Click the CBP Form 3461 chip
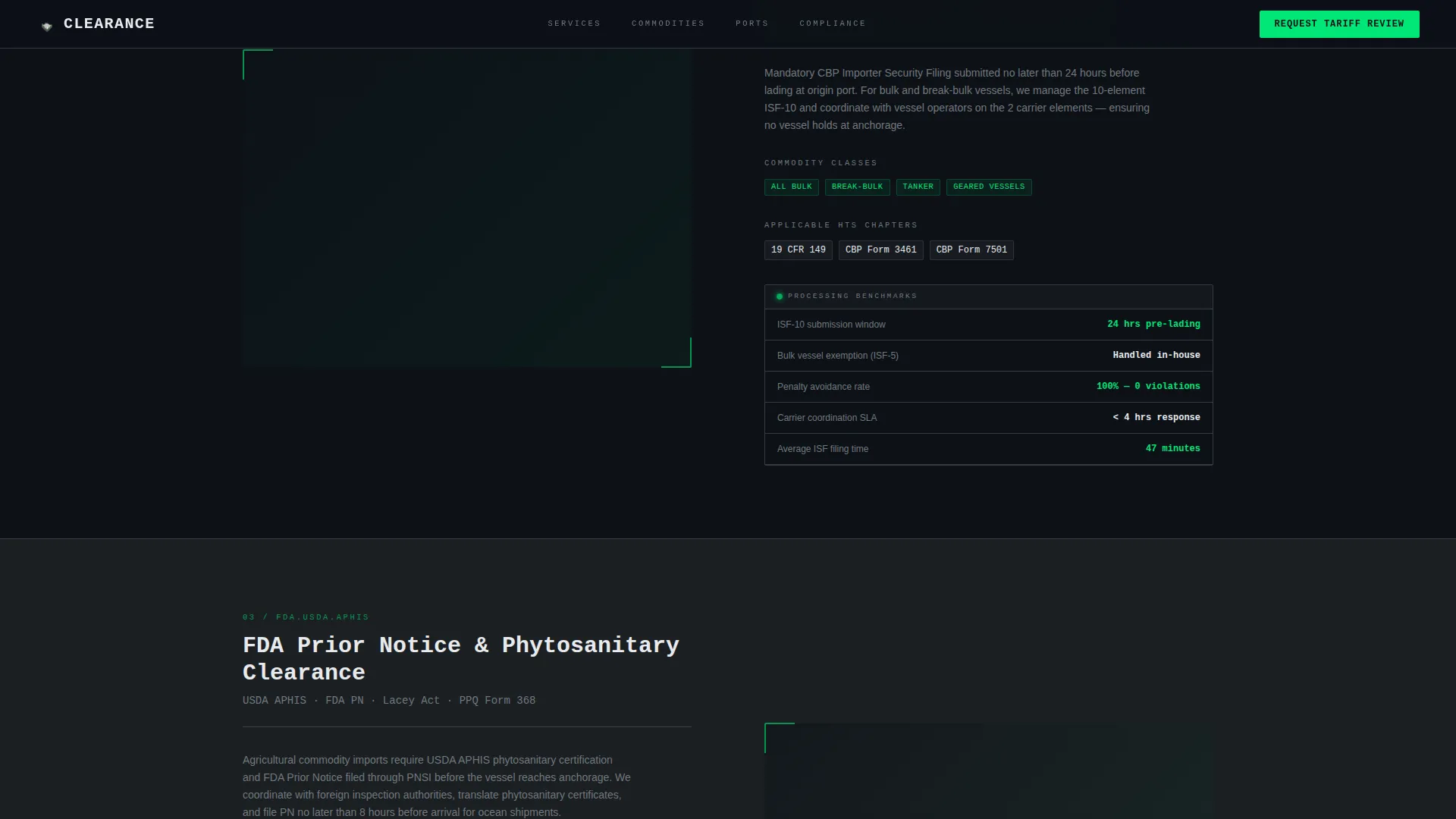The height and width of the screenshot is (819, 1456). coord(881,250)
